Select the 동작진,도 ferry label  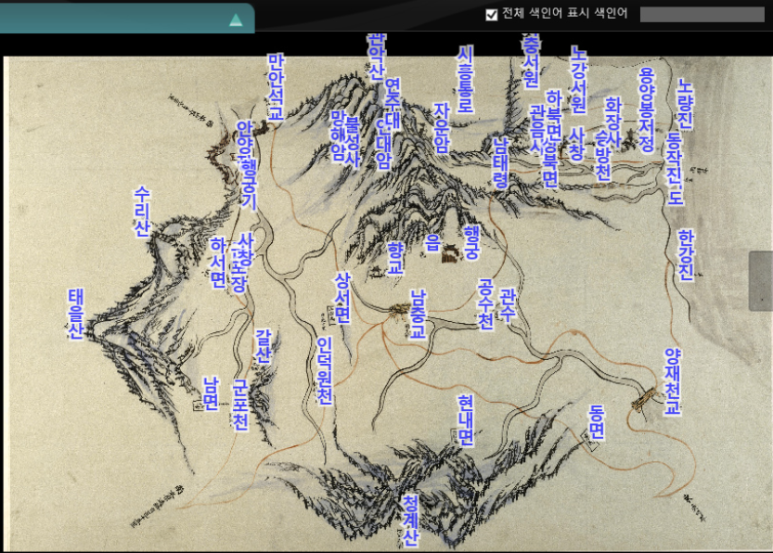pos(675,169)
